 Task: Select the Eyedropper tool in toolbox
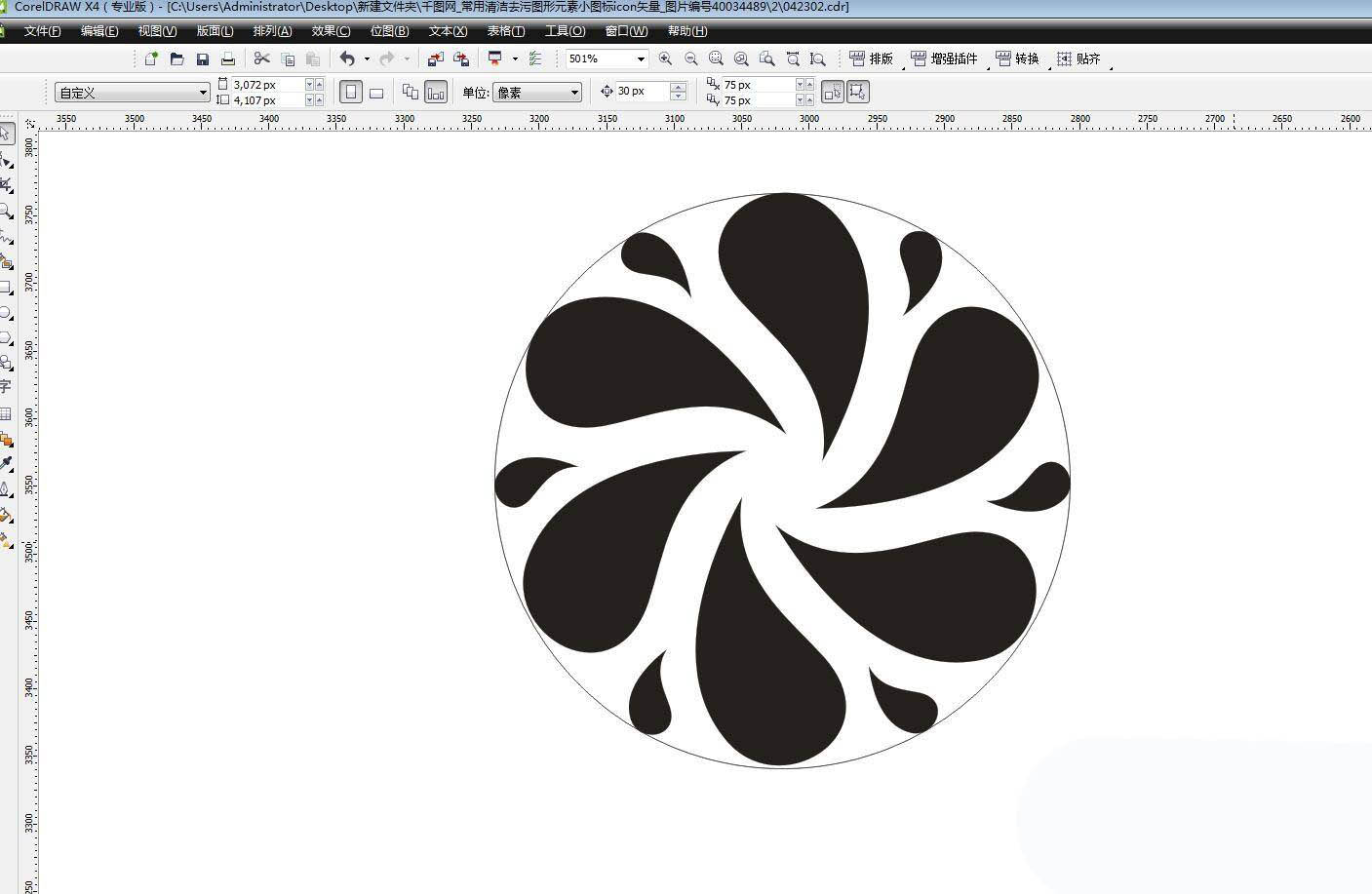coord(6,463)
